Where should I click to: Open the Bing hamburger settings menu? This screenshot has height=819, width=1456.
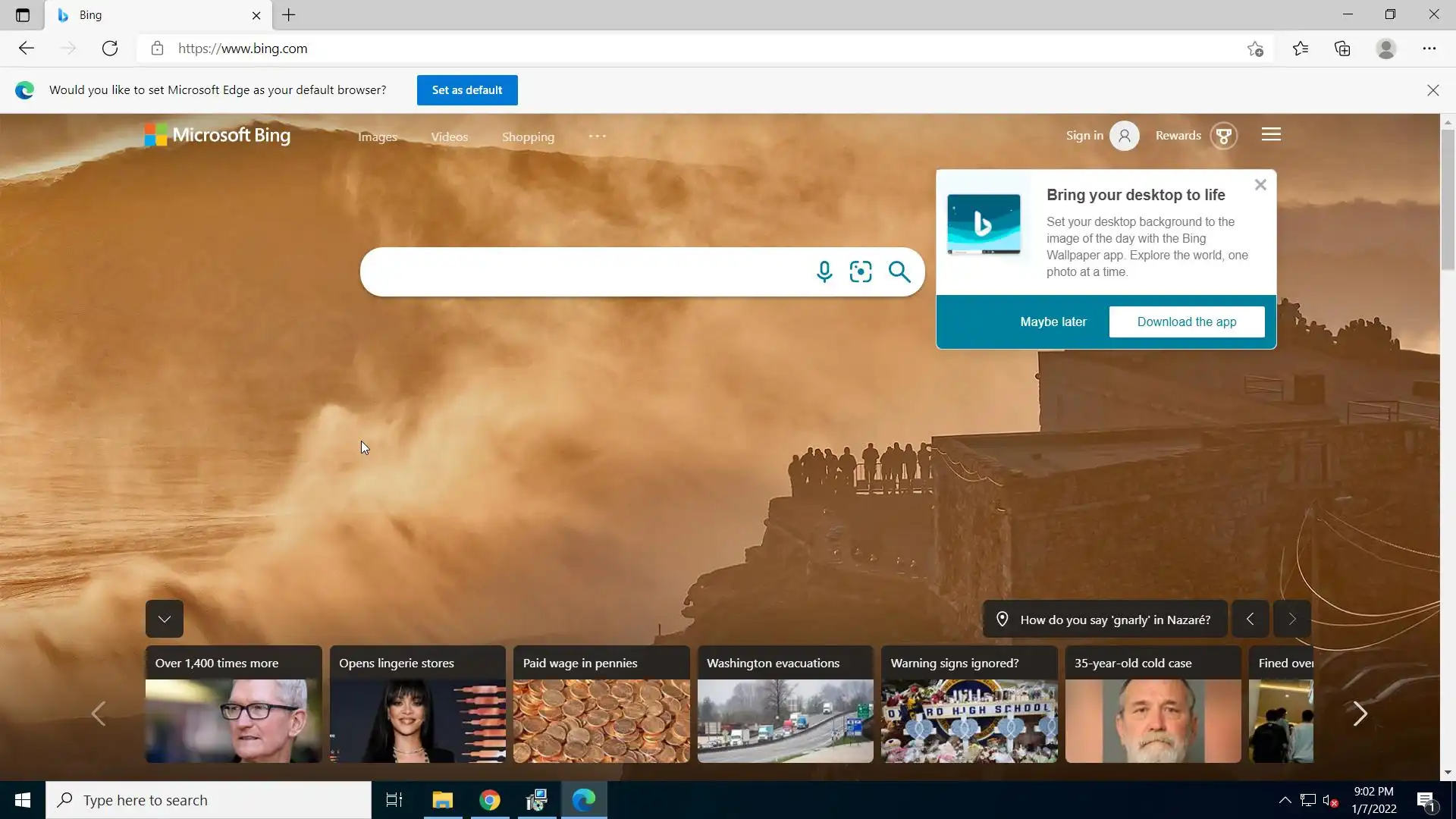1271,135
